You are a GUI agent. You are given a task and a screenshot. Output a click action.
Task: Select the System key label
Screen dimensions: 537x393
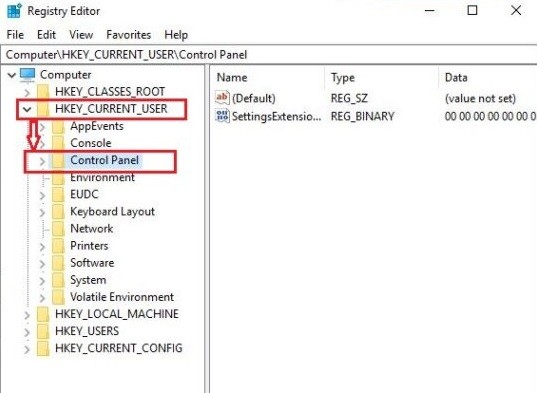point(88,280)
